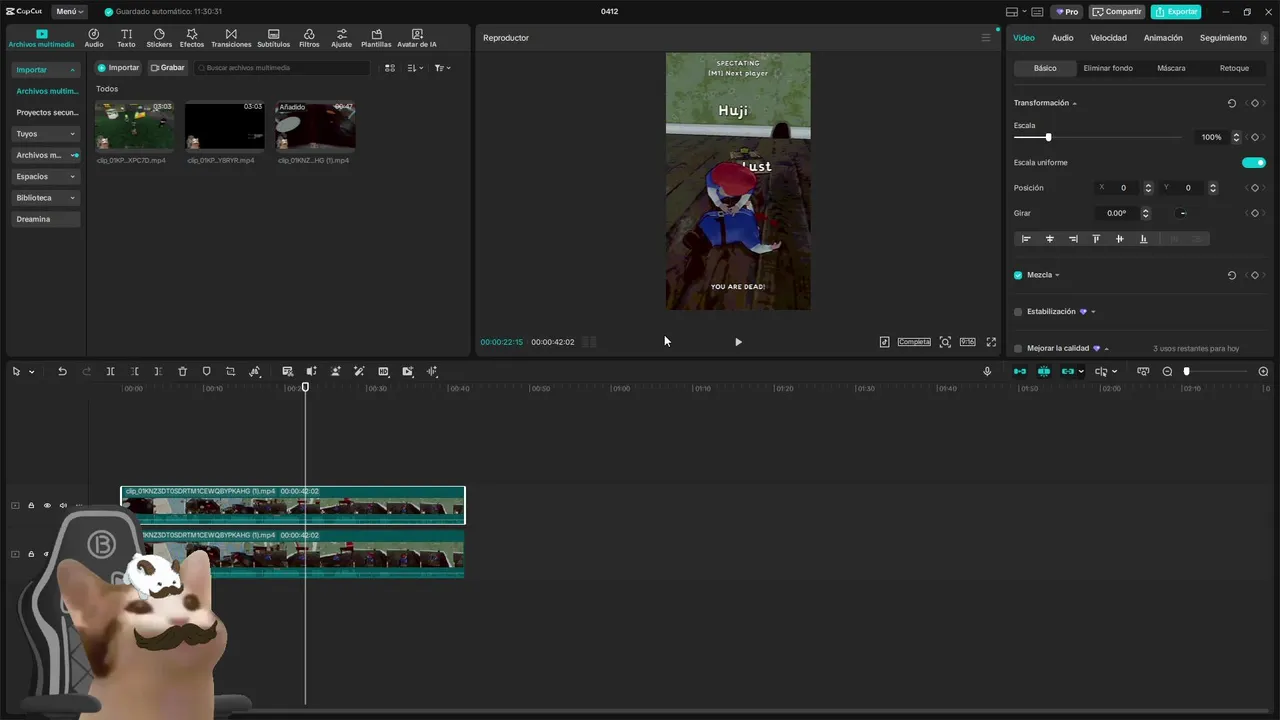Lock the top video track
1280x720 pixels.
pyautogui.click(x=30, y=505)
